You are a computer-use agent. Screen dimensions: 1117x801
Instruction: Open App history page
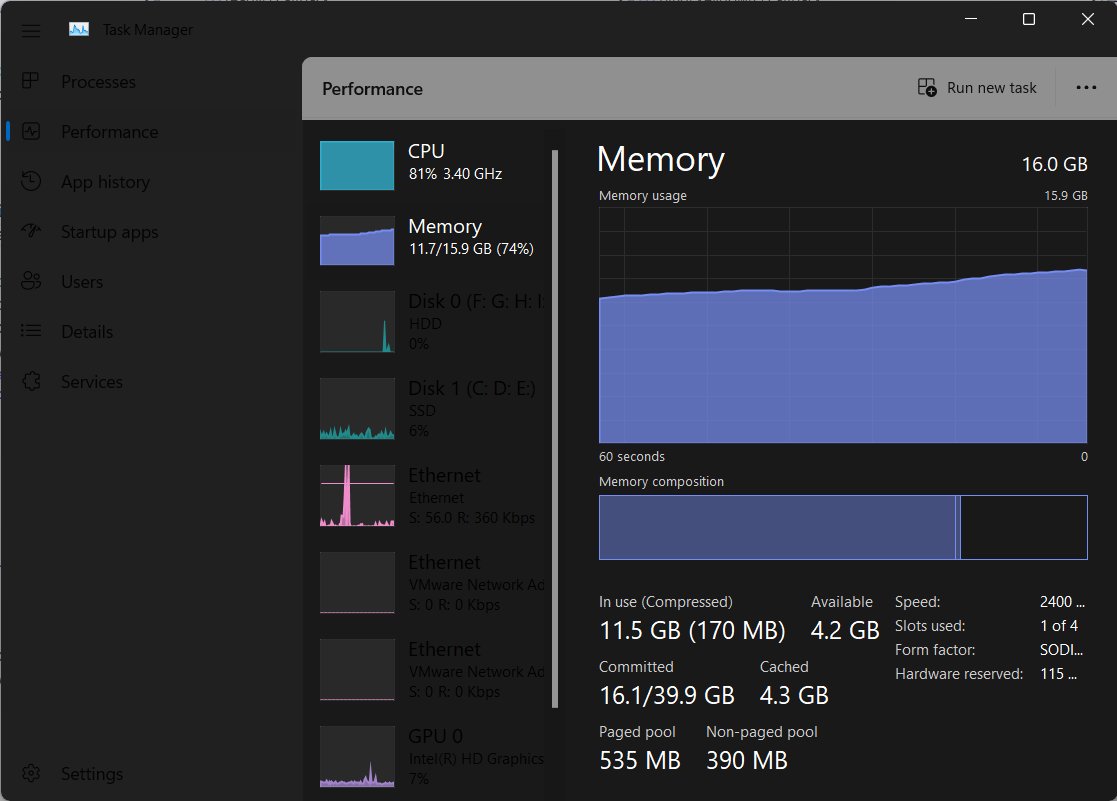pyautogui.click(x=105, y=182)
